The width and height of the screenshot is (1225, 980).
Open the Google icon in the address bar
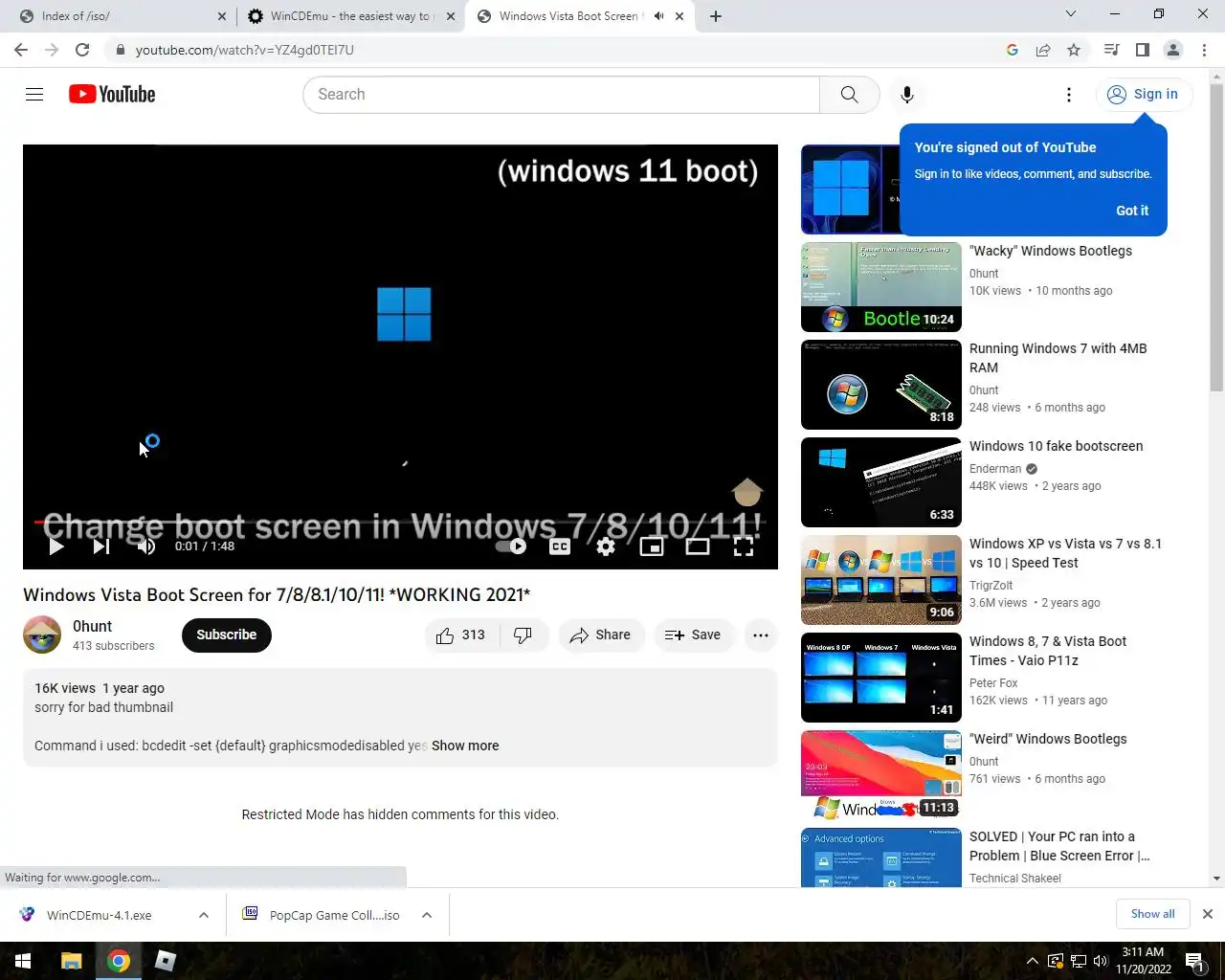point(1013,50)
